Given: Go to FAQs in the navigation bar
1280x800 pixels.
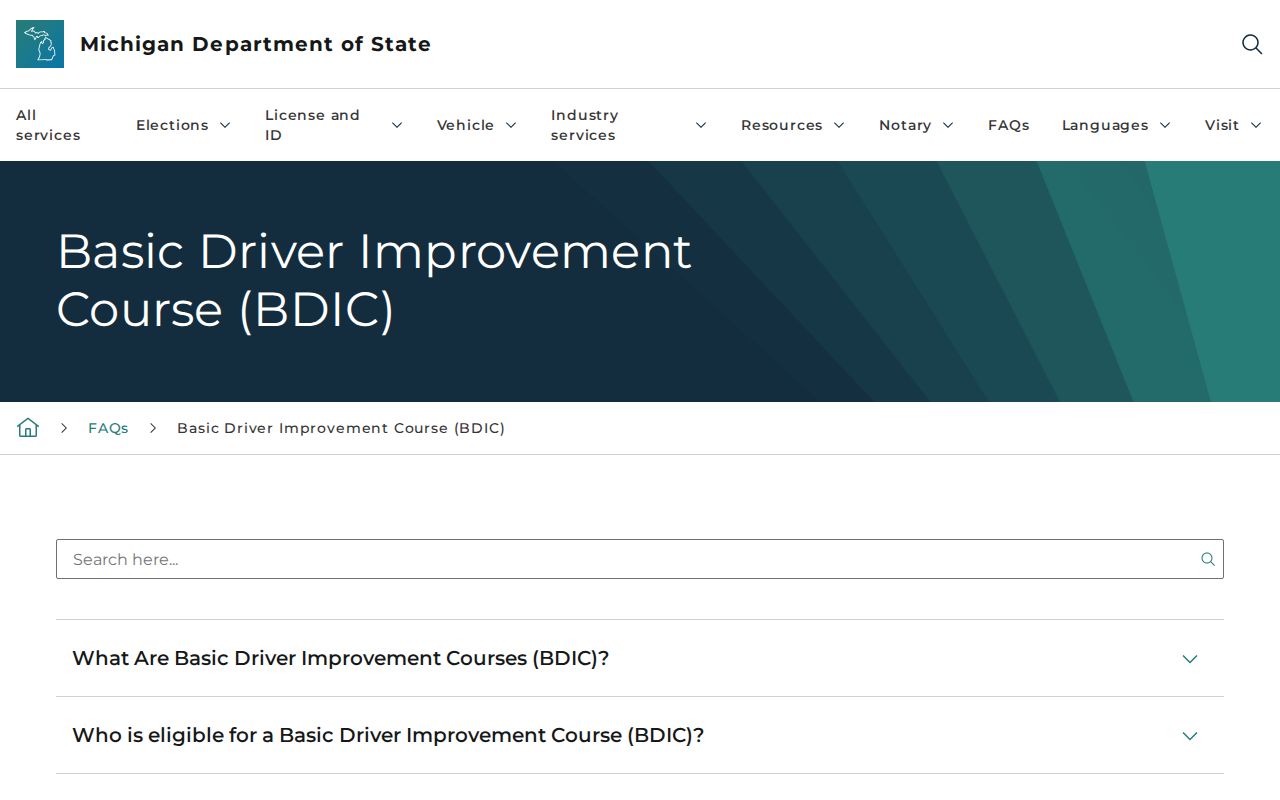Looking at the screenshot, I should 1008,125.
